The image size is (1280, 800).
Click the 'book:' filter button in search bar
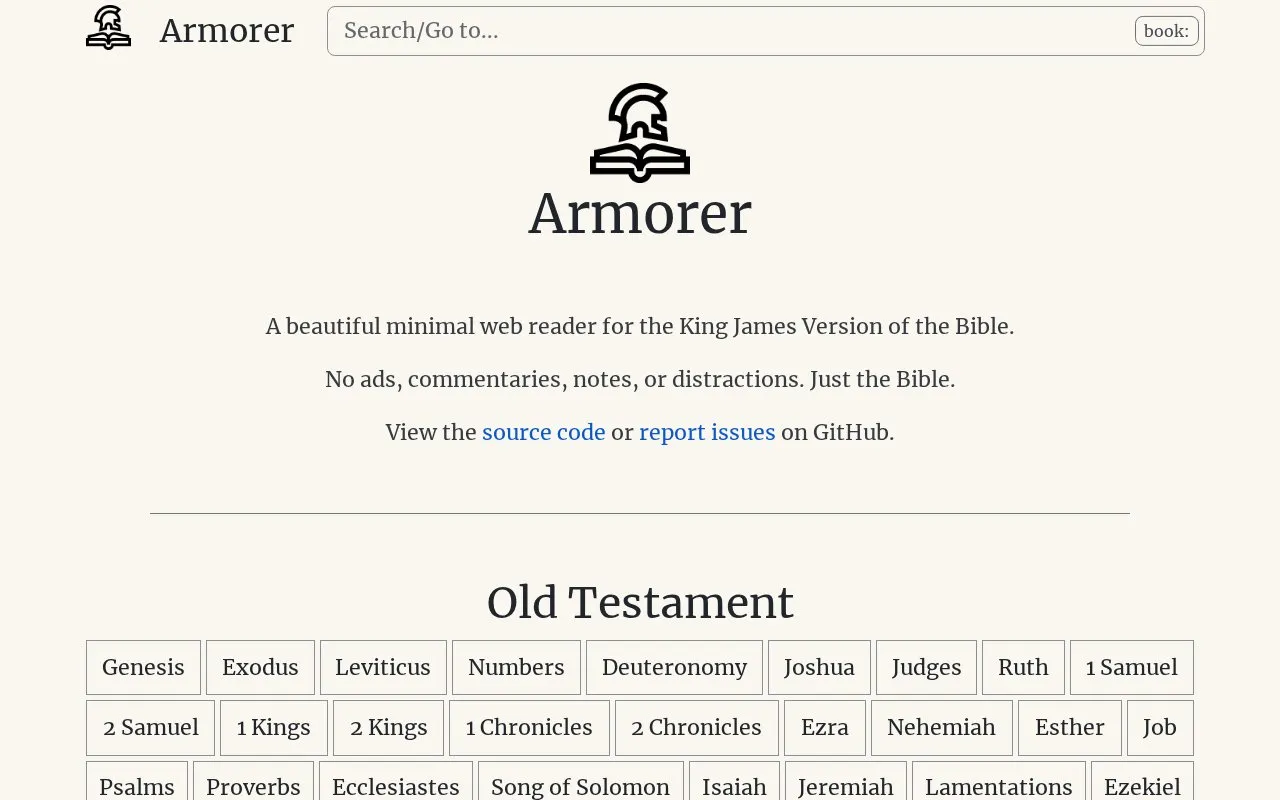[1167, 31]
